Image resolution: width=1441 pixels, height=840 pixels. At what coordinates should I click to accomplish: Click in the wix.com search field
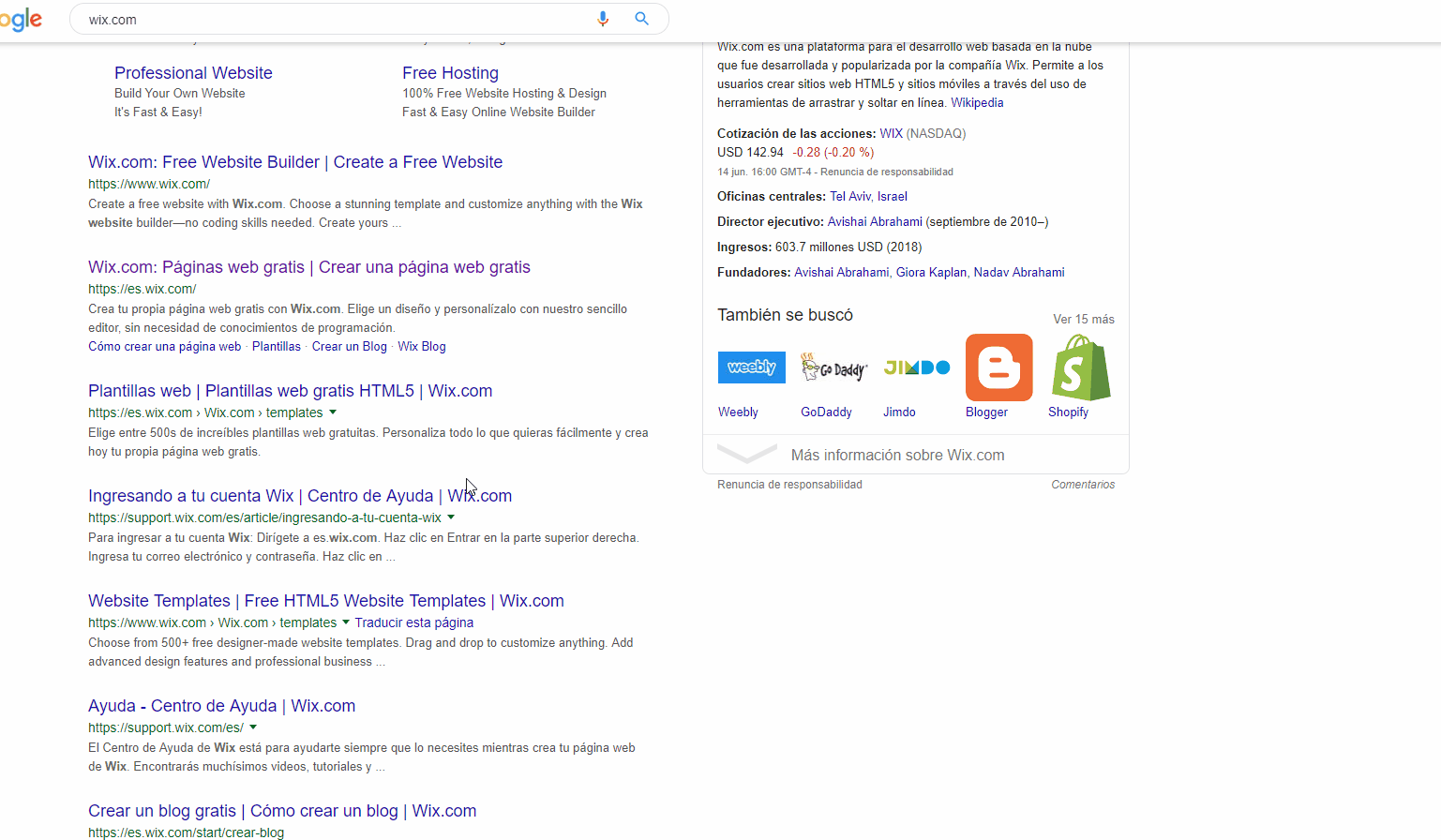(x=328, y=20)
